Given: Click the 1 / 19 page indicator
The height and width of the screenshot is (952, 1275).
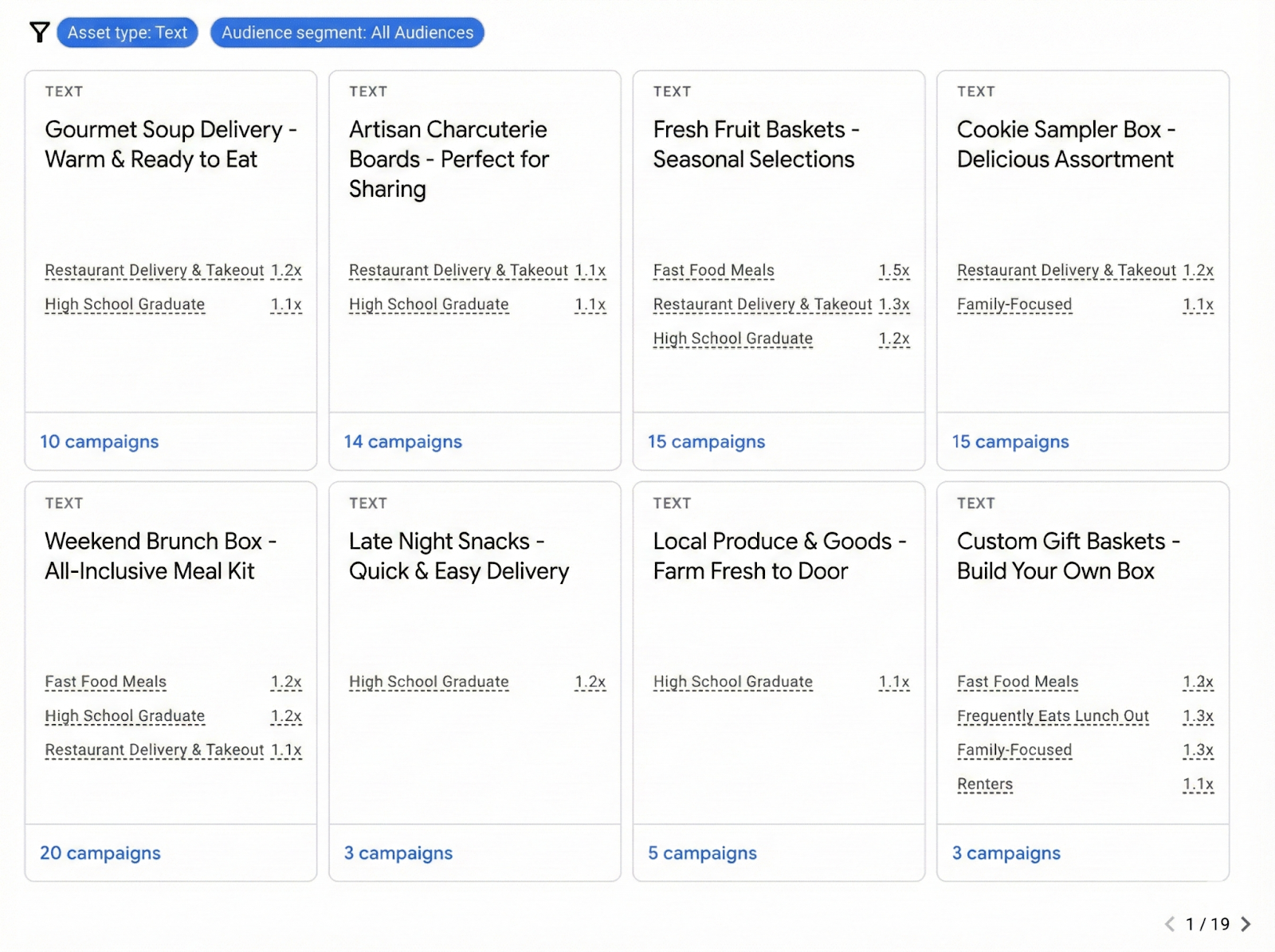Looking at the screenshot, I should pos(1207,924).
